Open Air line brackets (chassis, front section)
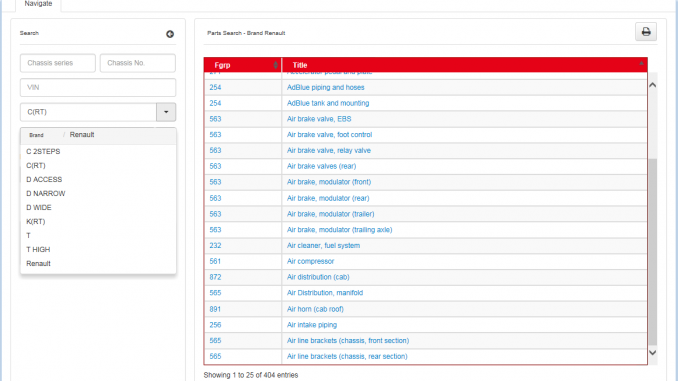Screen dimensions: 678x381 pyautogui.click(x=348, y=341)
